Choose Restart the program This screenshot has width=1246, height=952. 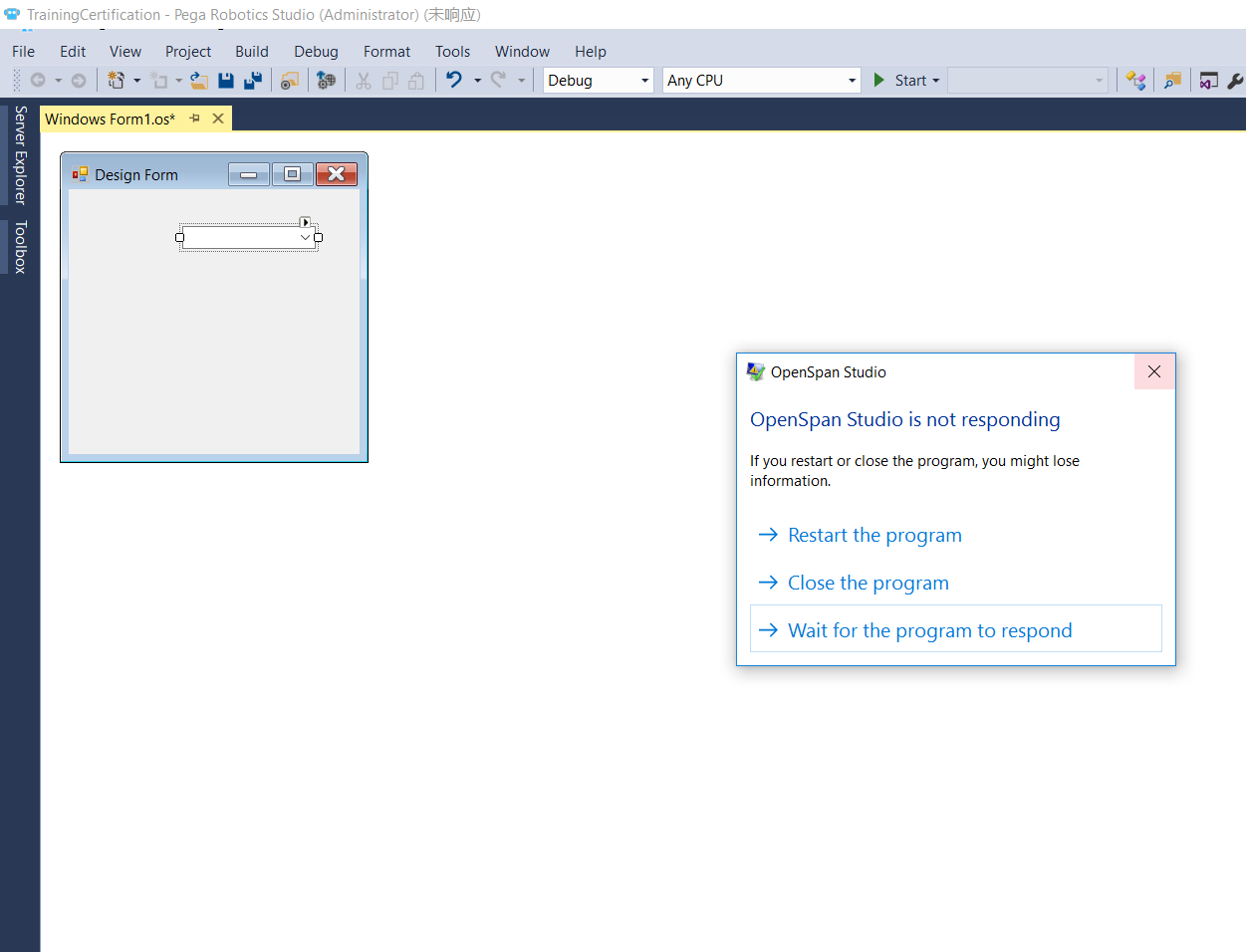874,536
